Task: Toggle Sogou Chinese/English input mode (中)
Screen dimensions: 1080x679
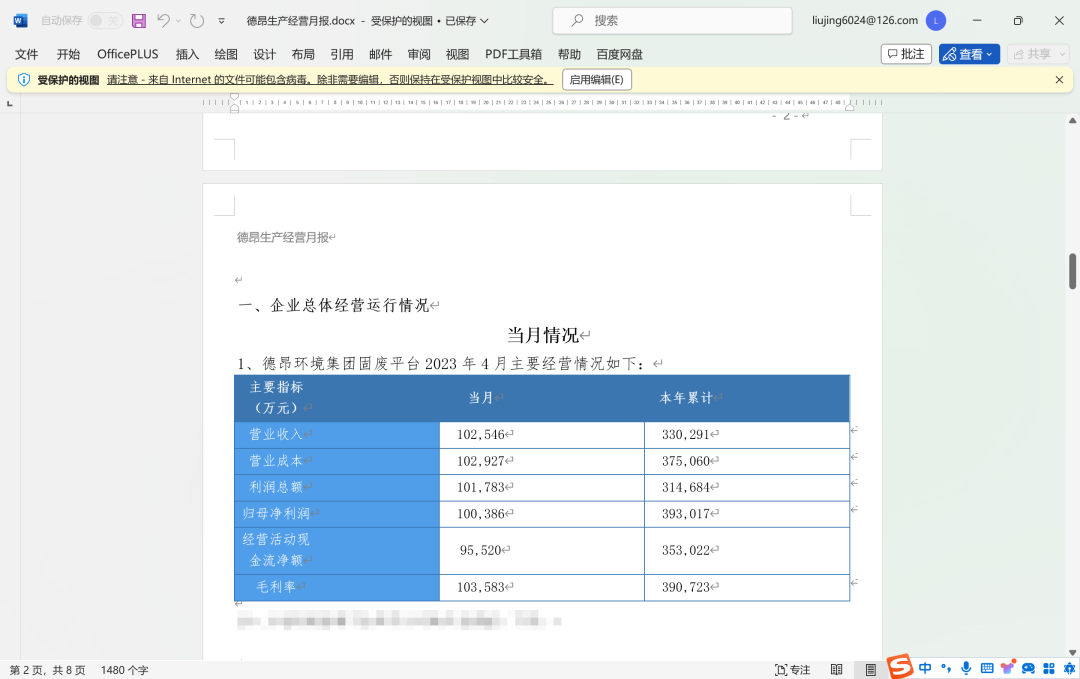Action: pos(925,668)
